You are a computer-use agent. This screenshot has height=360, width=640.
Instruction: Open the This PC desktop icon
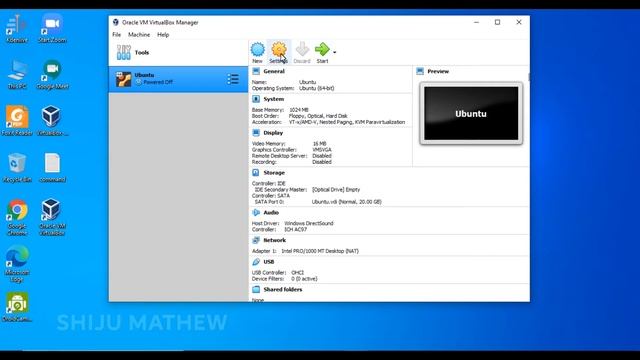click(17, 74)
